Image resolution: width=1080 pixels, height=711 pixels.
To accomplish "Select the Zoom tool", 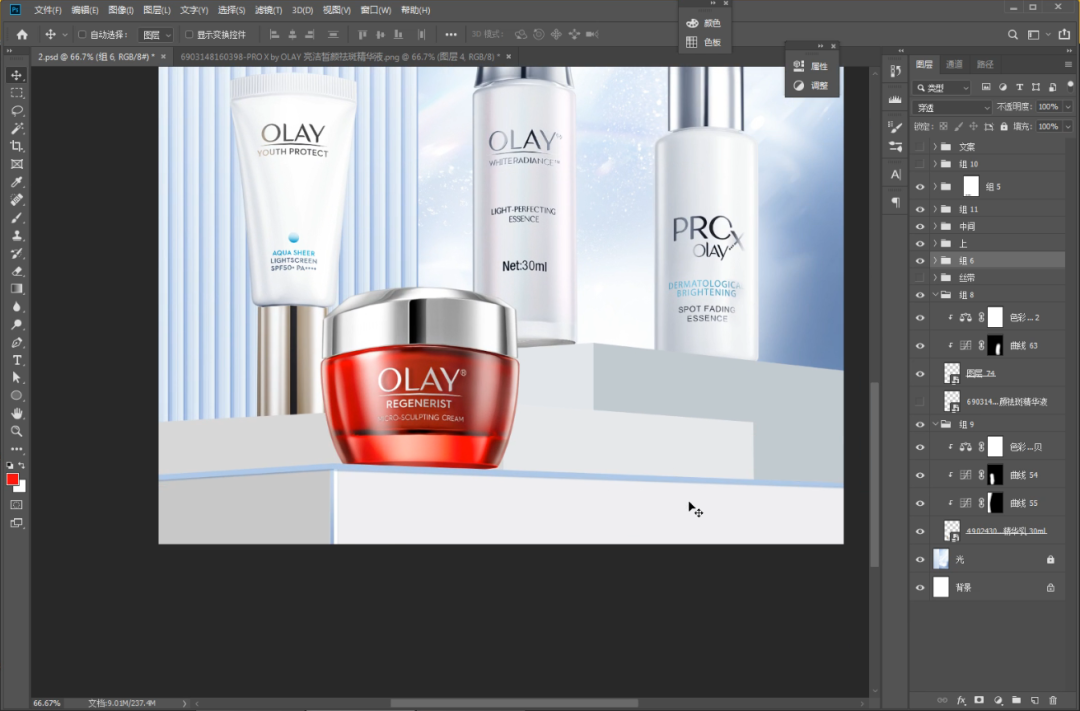I will tap(17, 431).
